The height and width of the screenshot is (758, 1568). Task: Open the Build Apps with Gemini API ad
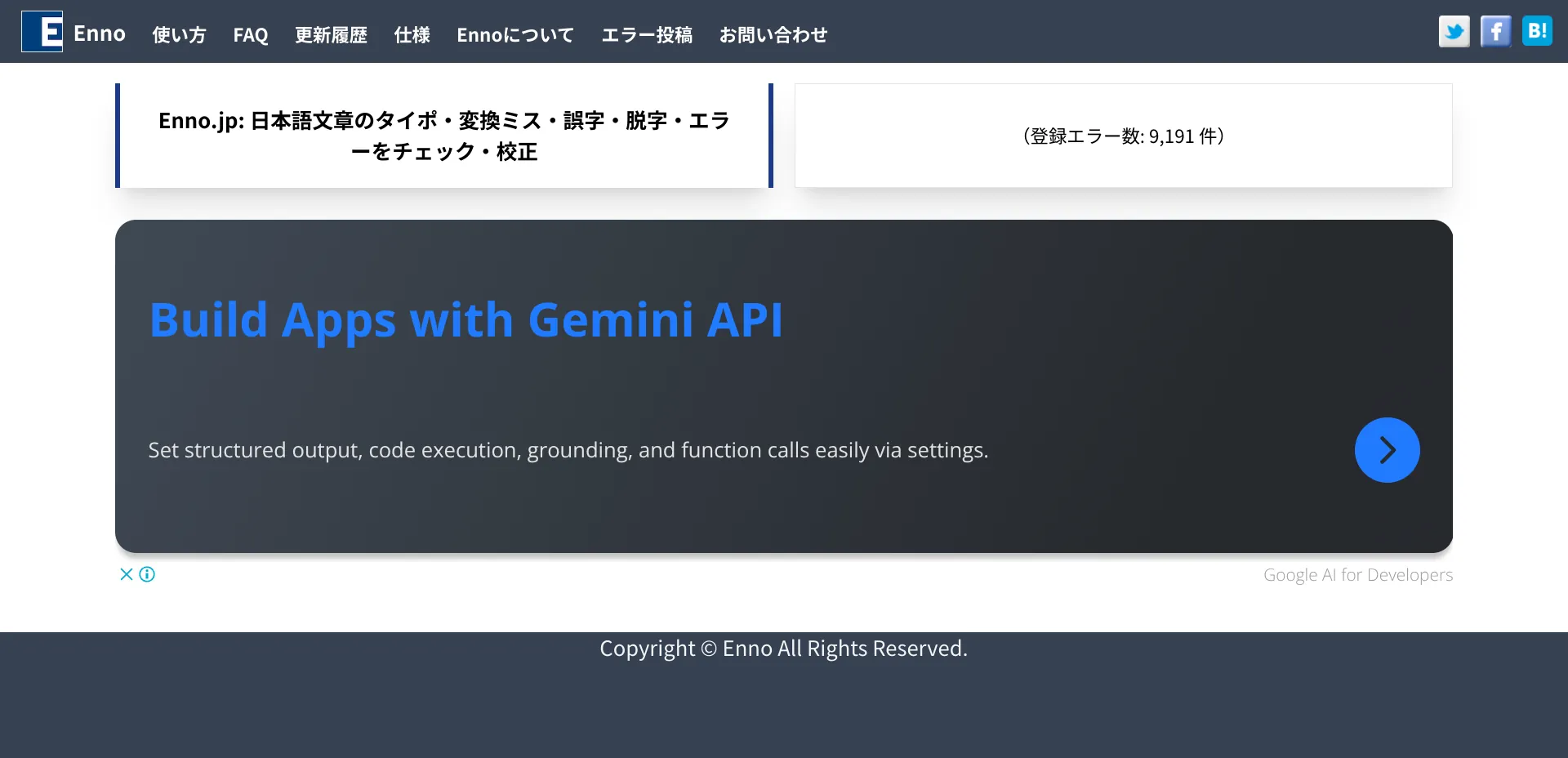pos(465,319)
